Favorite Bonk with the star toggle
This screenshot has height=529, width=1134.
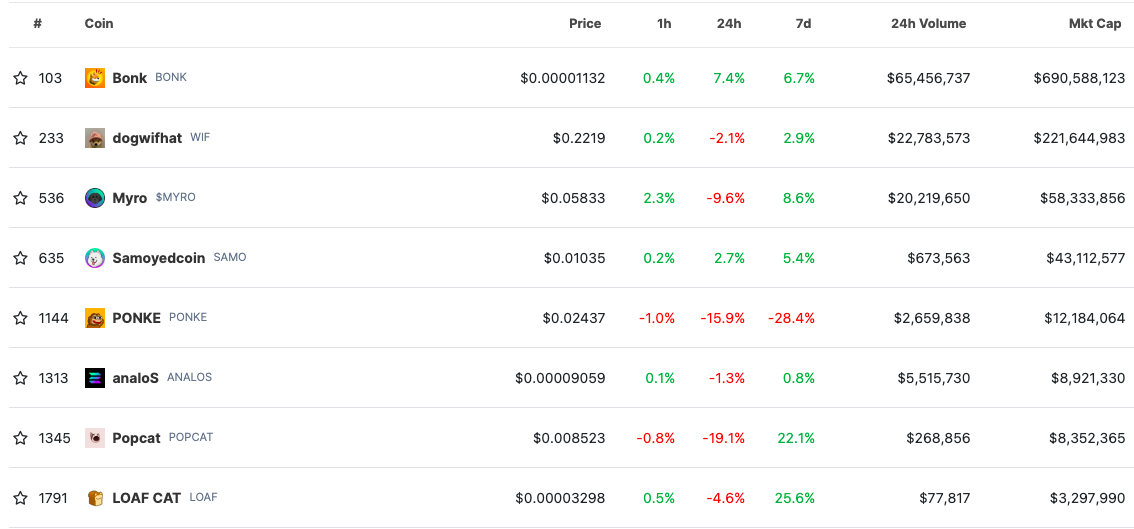(20, 78)
